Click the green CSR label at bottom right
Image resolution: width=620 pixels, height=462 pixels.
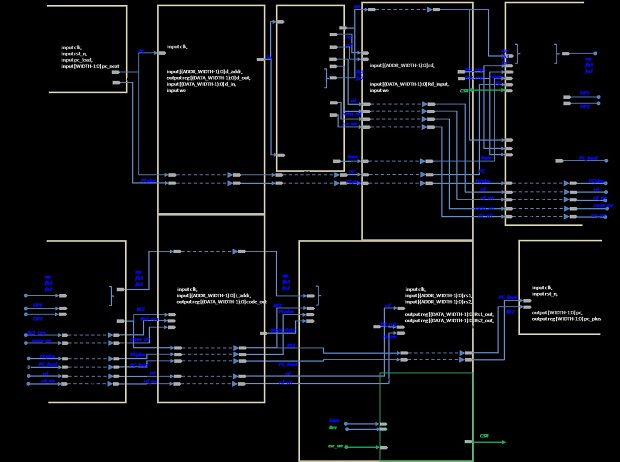tap(483, 436)
